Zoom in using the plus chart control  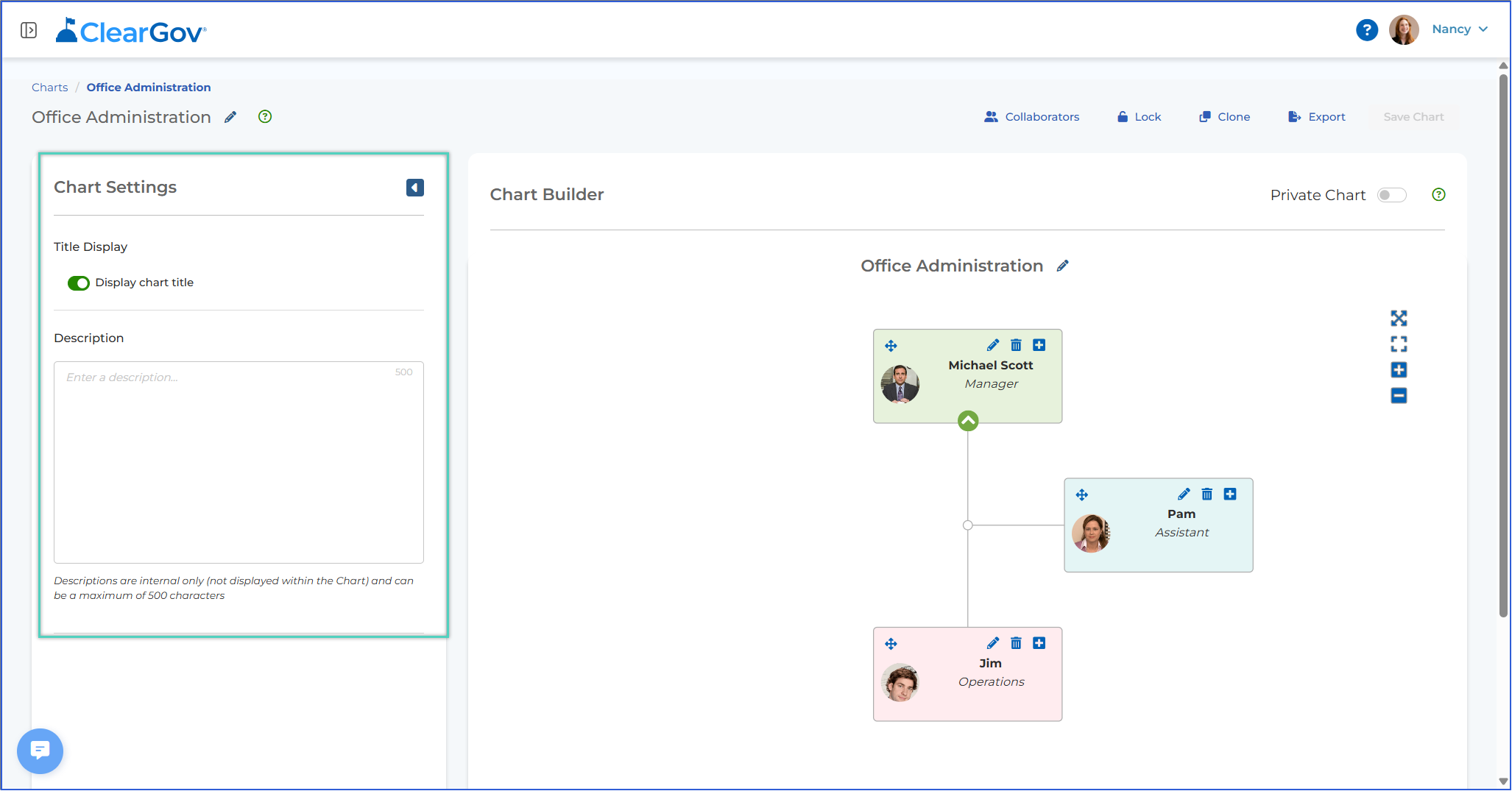pos(1399,370)
